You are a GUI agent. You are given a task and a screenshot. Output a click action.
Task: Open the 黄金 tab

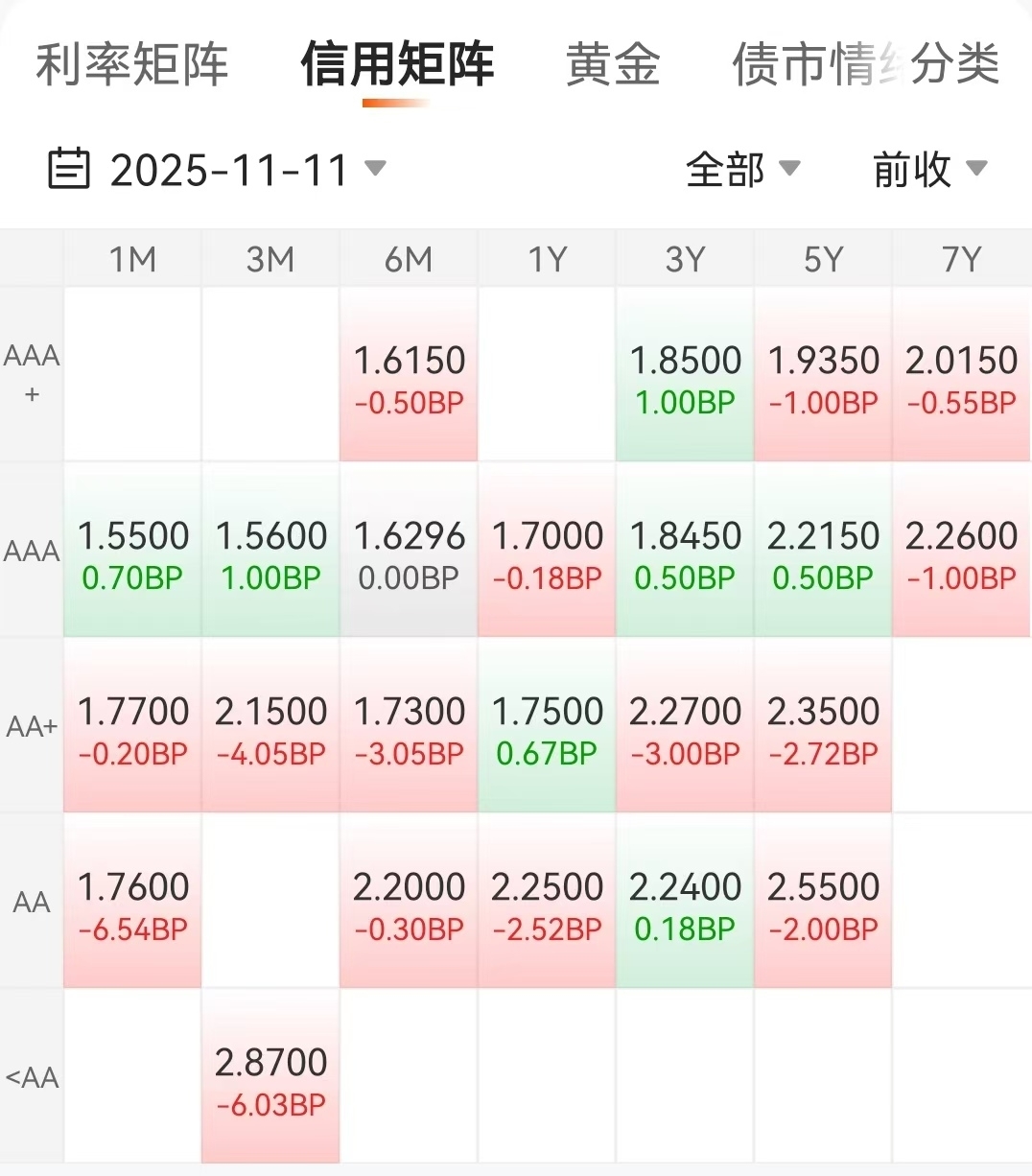click(x=613, y=65)
